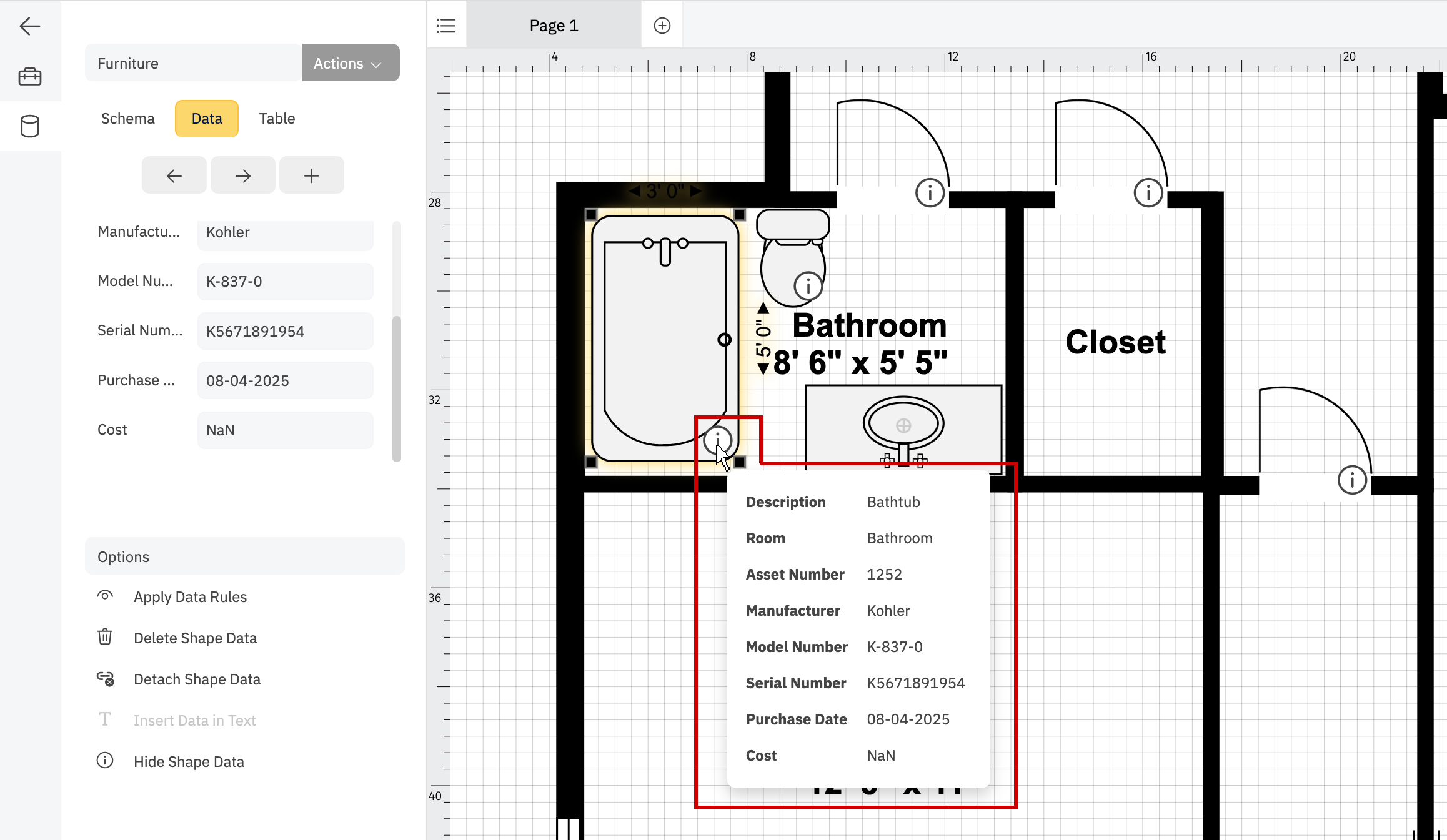1447x840 pixels.
Task: Click the back arrow in the sidebar
Action: tap(29, 26)
